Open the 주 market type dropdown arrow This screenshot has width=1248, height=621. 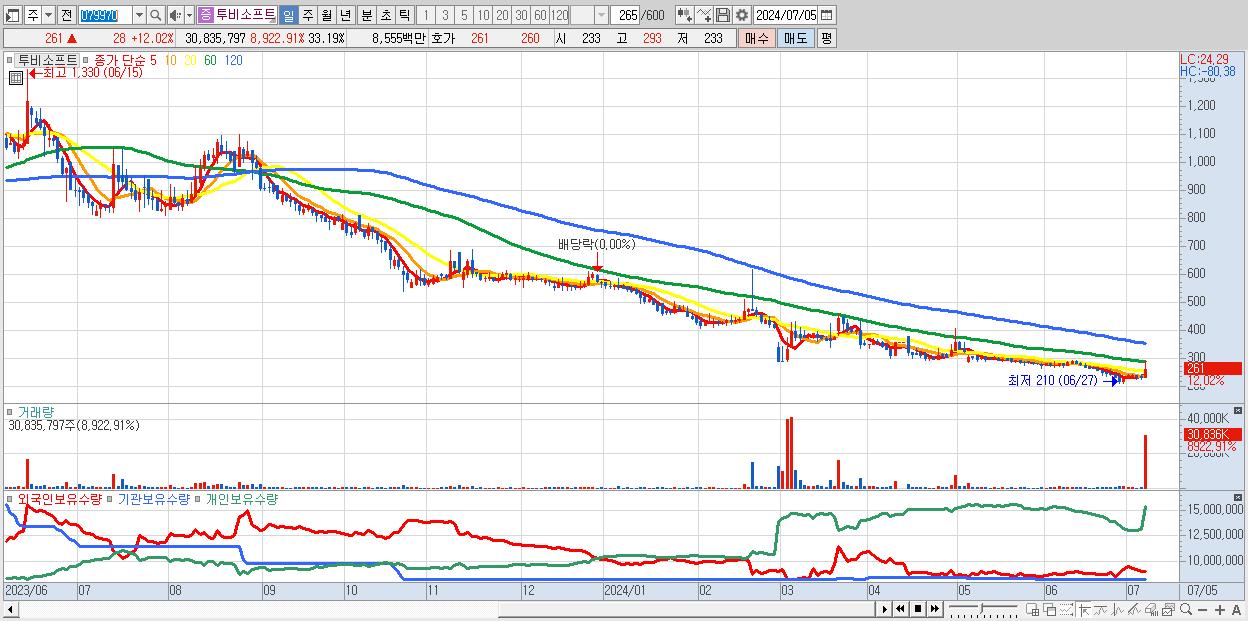(x=48, y=15)
